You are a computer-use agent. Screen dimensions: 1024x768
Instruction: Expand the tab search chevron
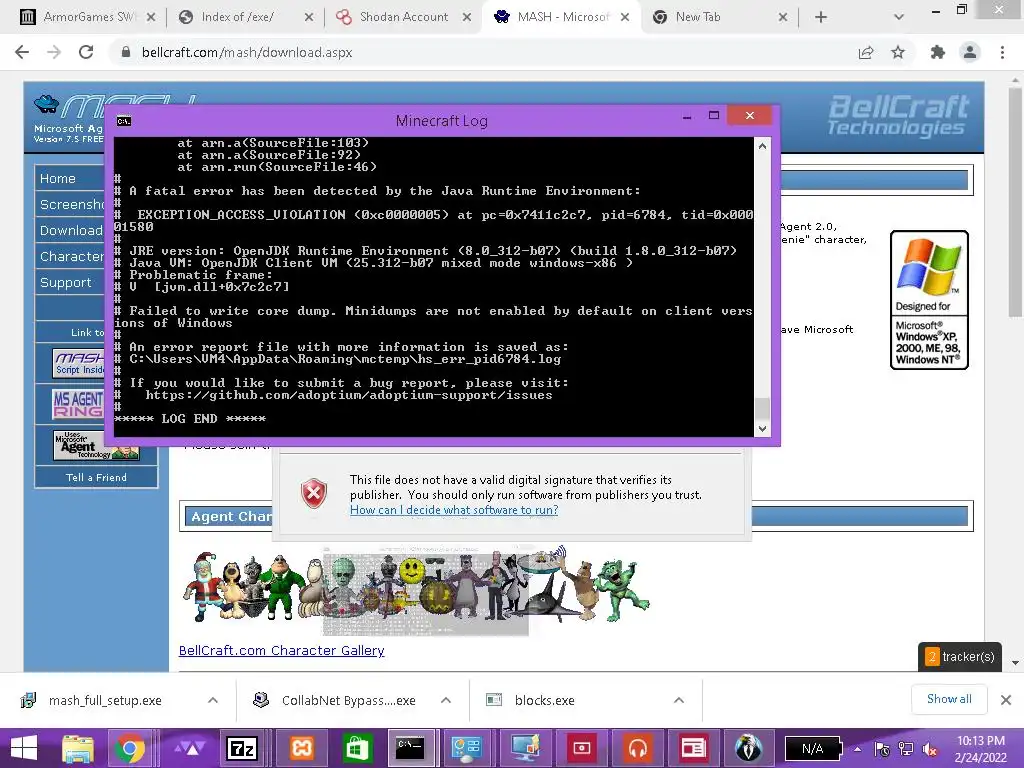(x=899, y=17)
